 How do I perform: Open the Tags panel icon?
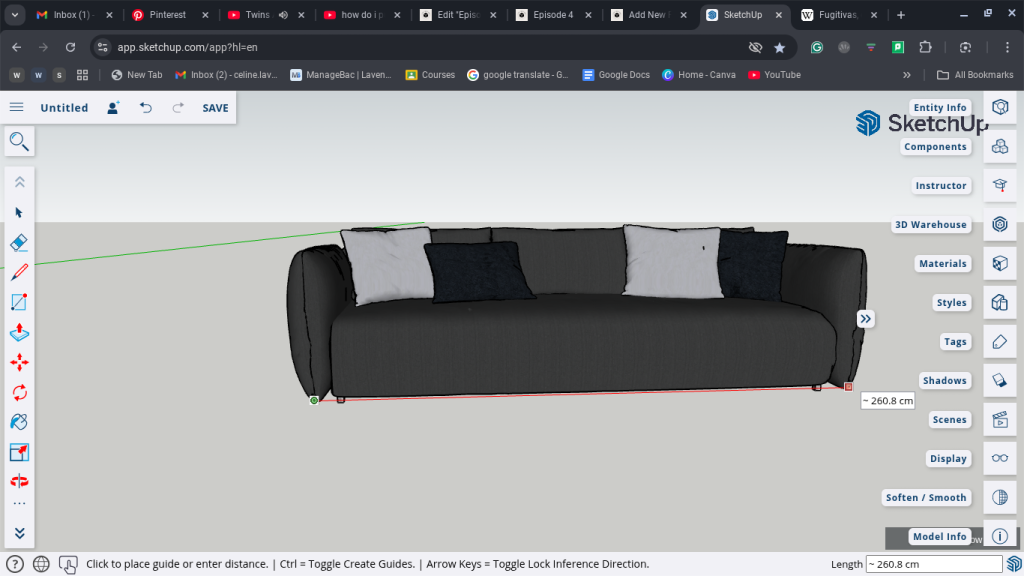(999, 342)
